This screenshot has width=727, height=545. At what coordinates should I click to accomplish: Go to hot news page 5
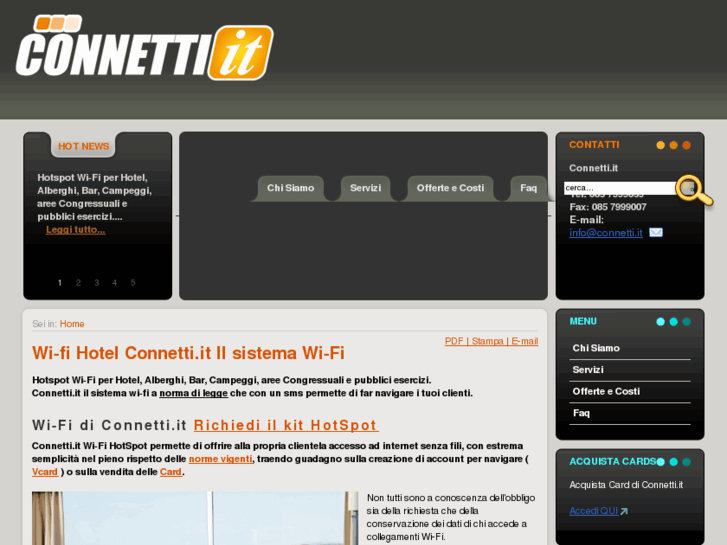(133, 282)
